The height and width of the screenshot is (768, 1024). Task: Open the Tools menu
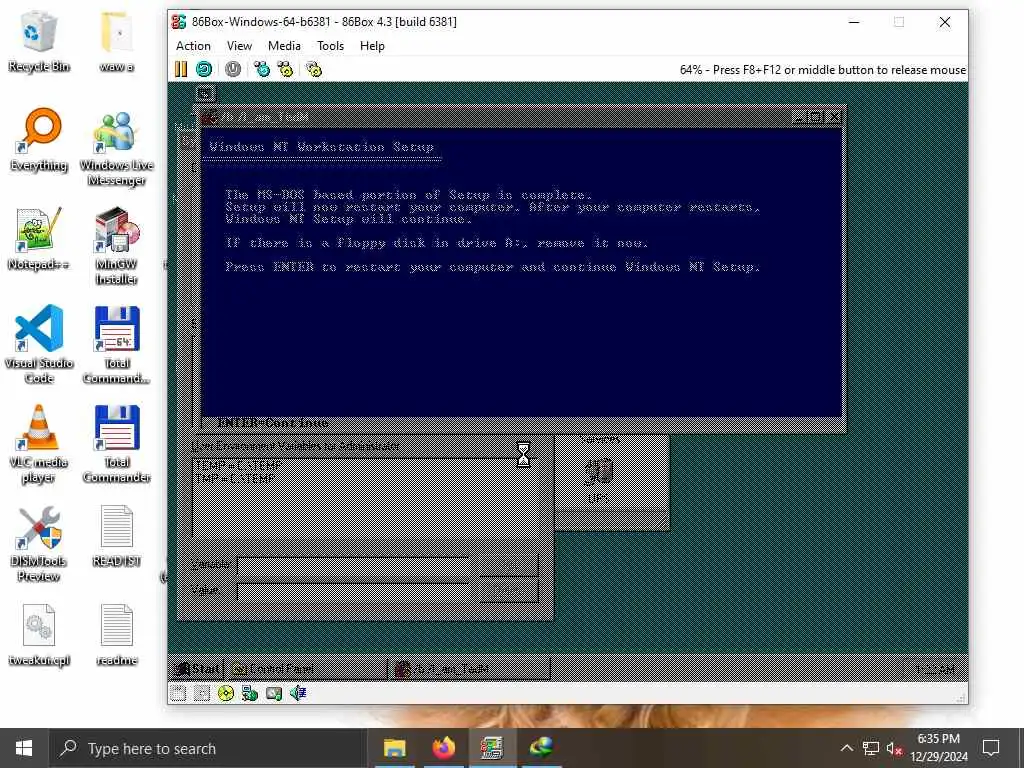330,46
